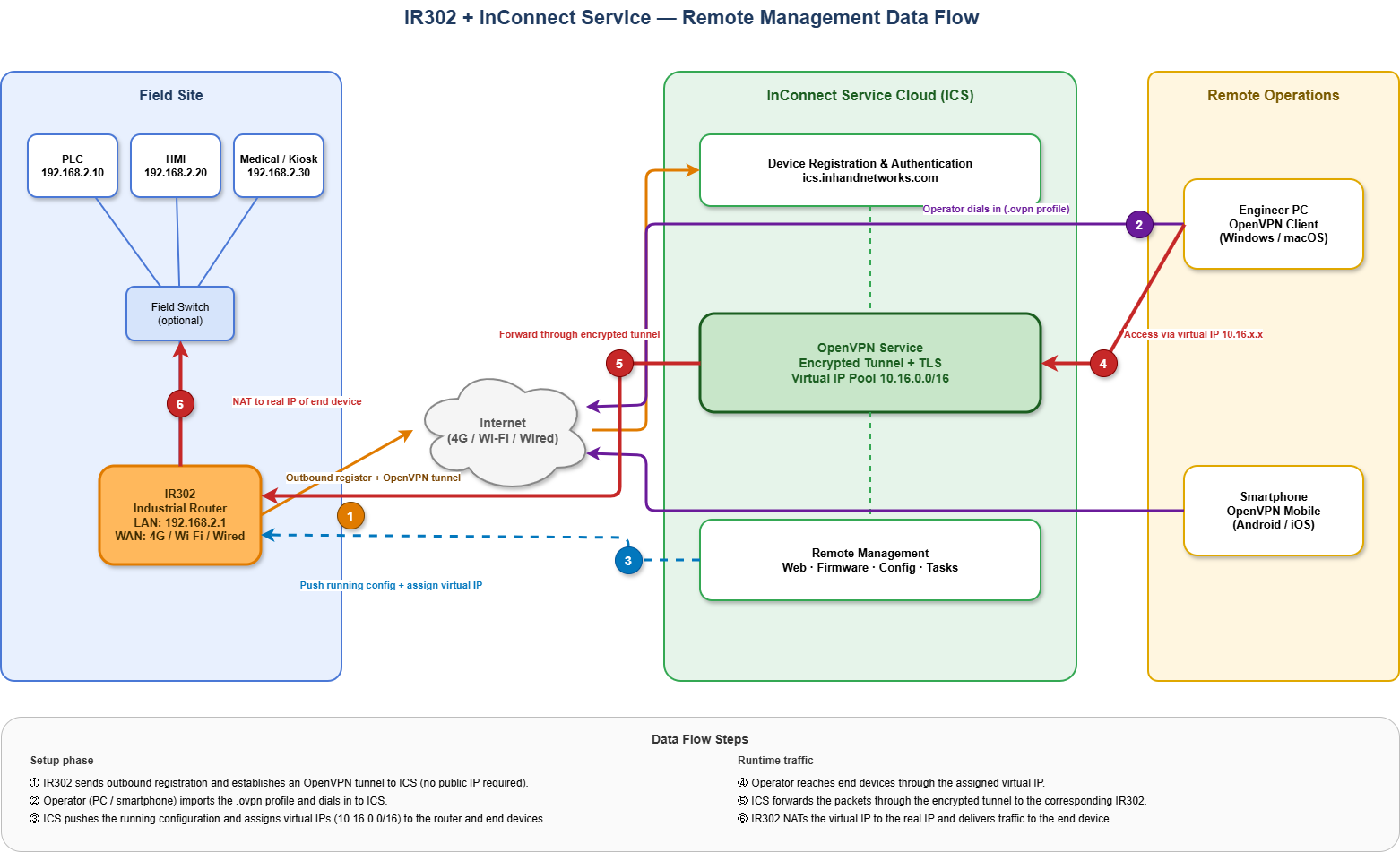Click the "Outbound register + OpenVPN tunnel" label
1400x852 pixels.
pos(373,478)
